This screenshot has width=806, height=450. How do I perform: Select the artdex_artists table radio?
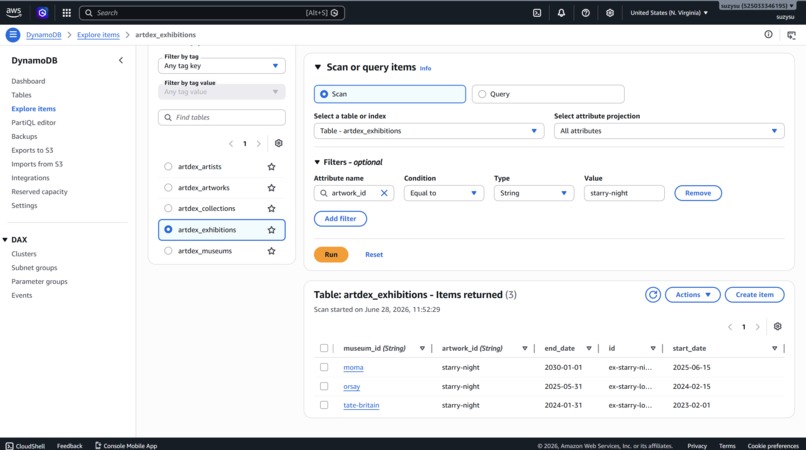pyautogui.click(x=168, y=166)
